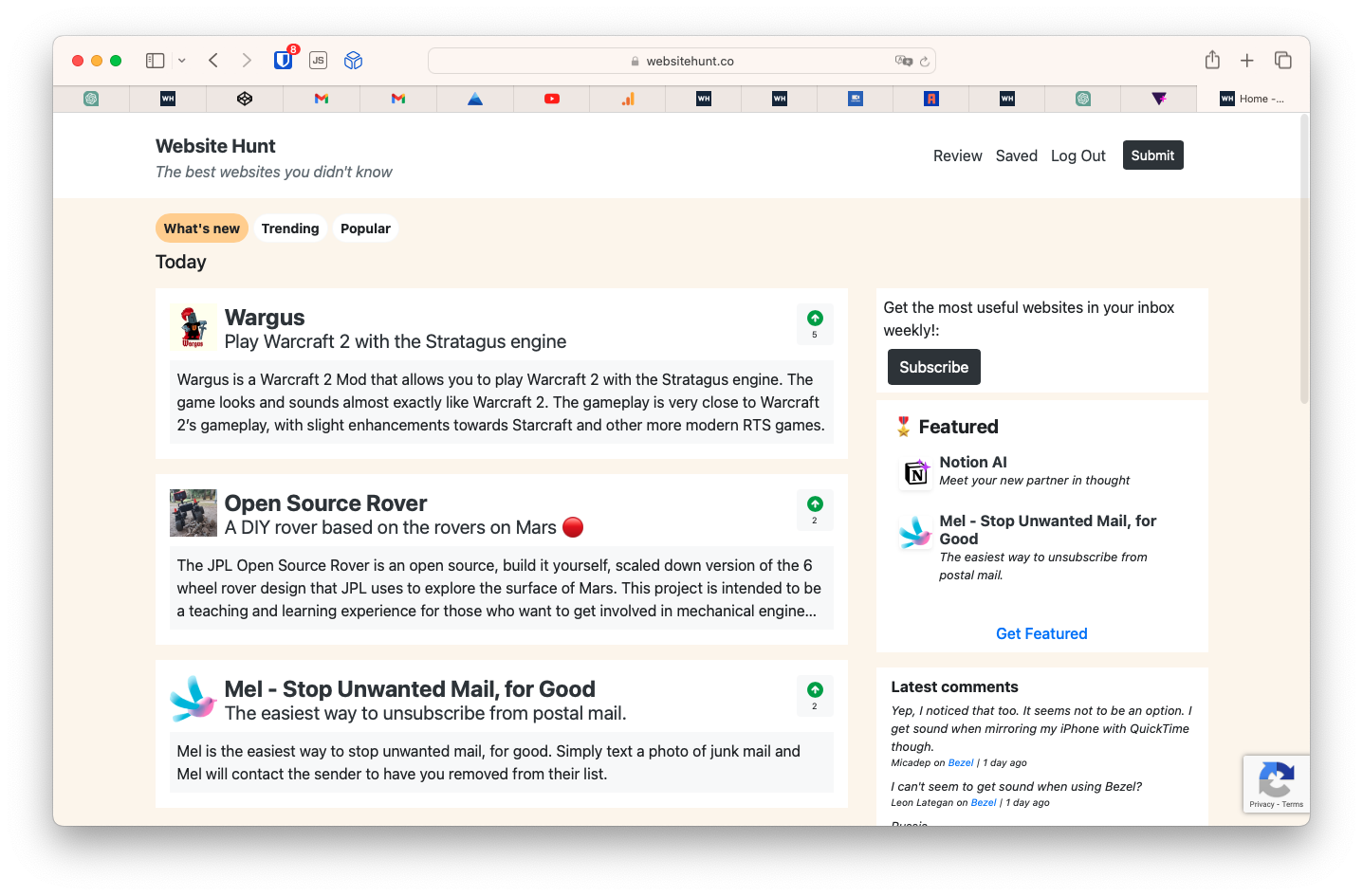Click the Notion AI logo icon
This screenshot has width=1363, height=896.
[x=916, y=471]
